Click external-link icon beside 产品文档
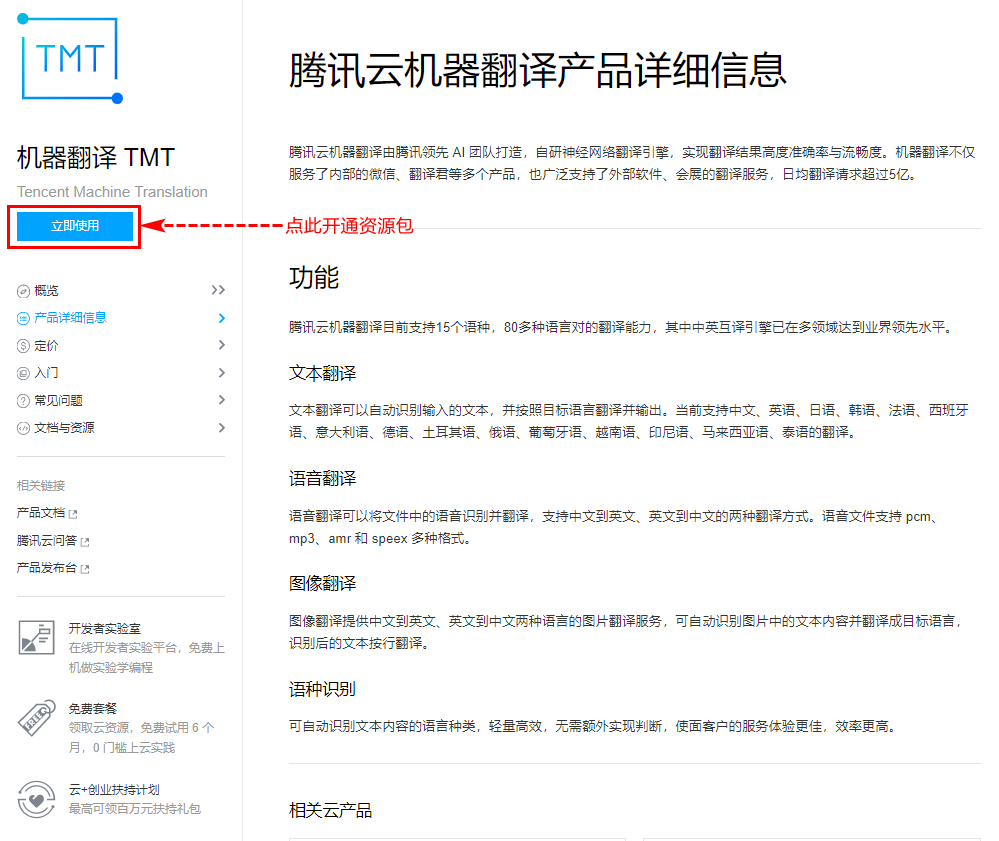Image resolution: width=999 pixels, height=841 pixels. [x=73, y=514]
